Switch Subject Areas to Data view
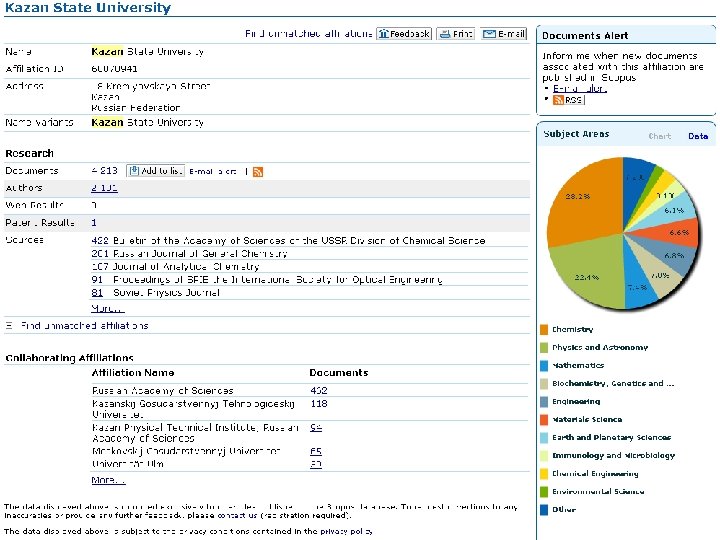 click(x=698, y=136)
